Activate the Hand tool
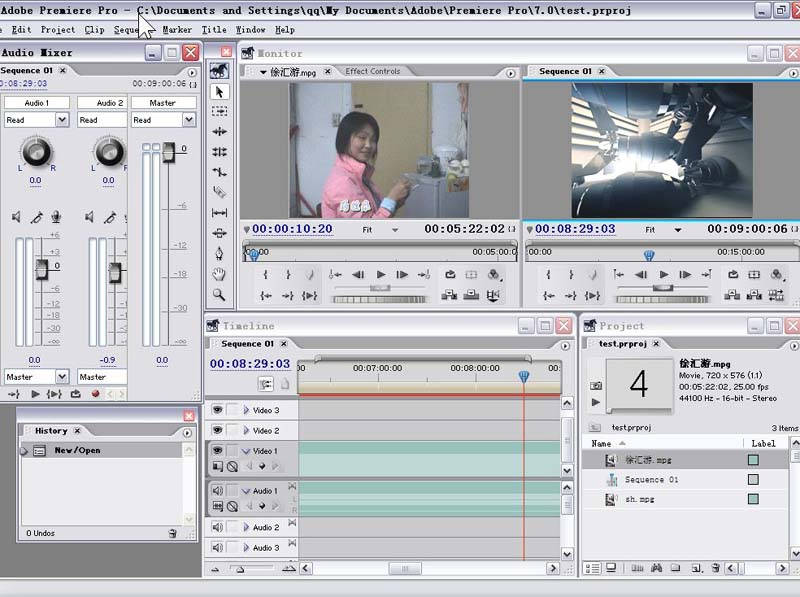This screenshot has height=597, width=800. pyautogui.click(x=220, y=274)
